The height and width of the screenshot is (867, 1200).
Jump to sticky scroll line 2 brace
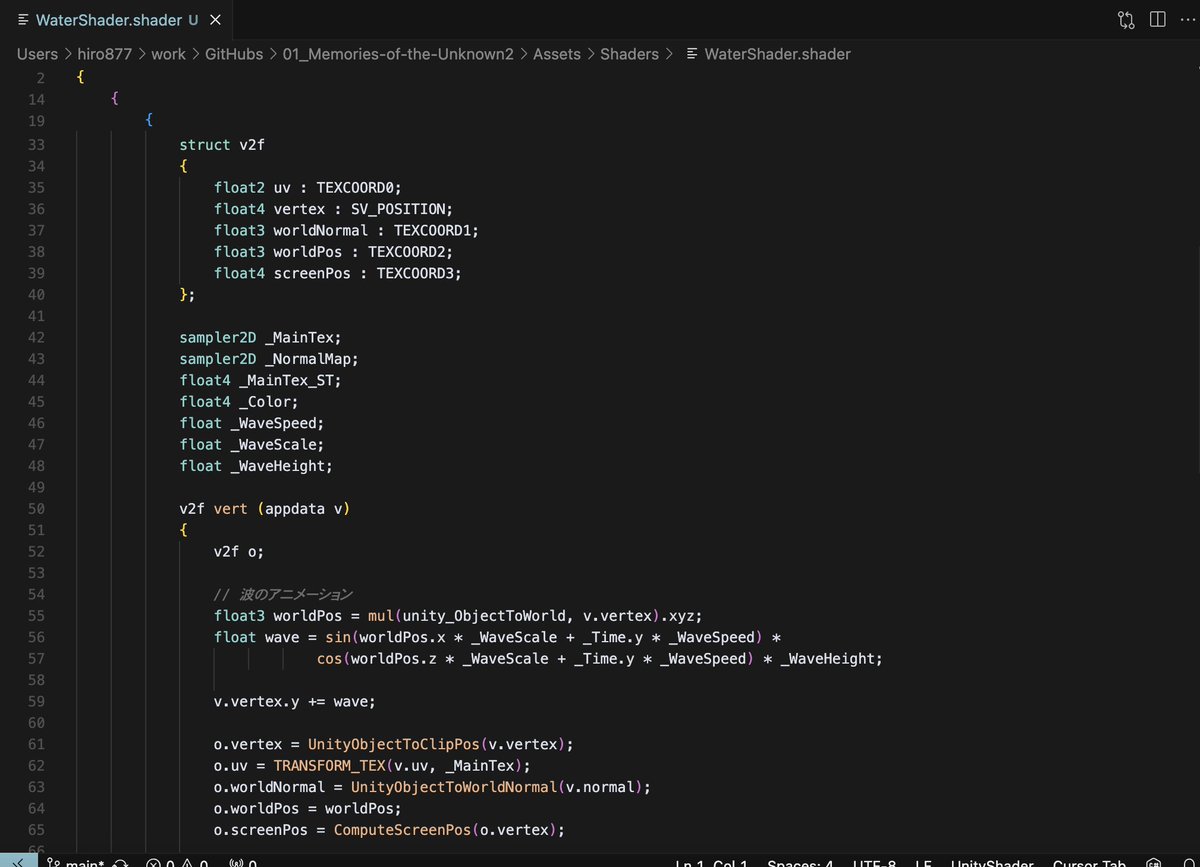click(x=80, y=77)
